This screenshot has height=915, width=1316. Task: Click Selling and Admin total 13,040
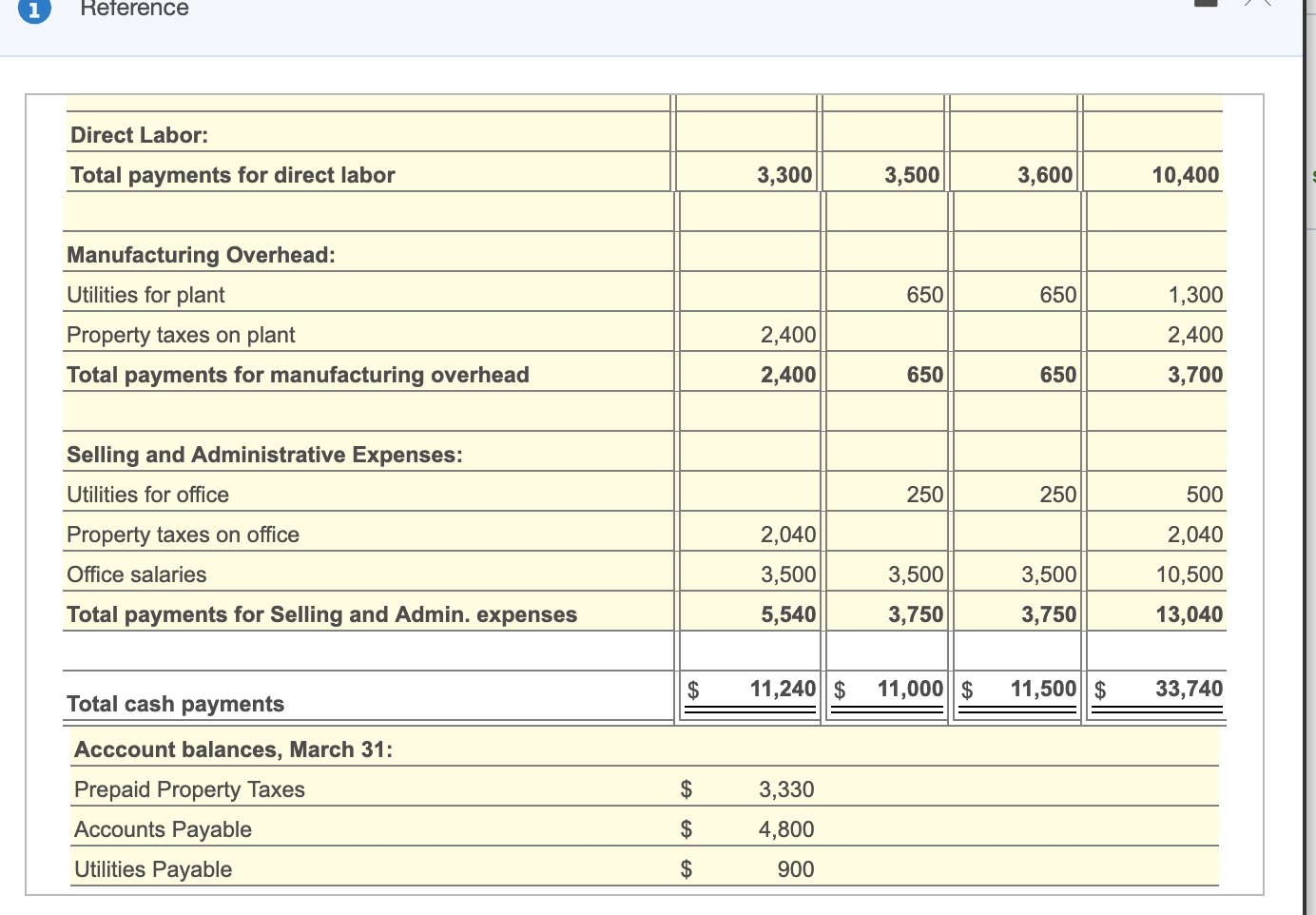1190,614
